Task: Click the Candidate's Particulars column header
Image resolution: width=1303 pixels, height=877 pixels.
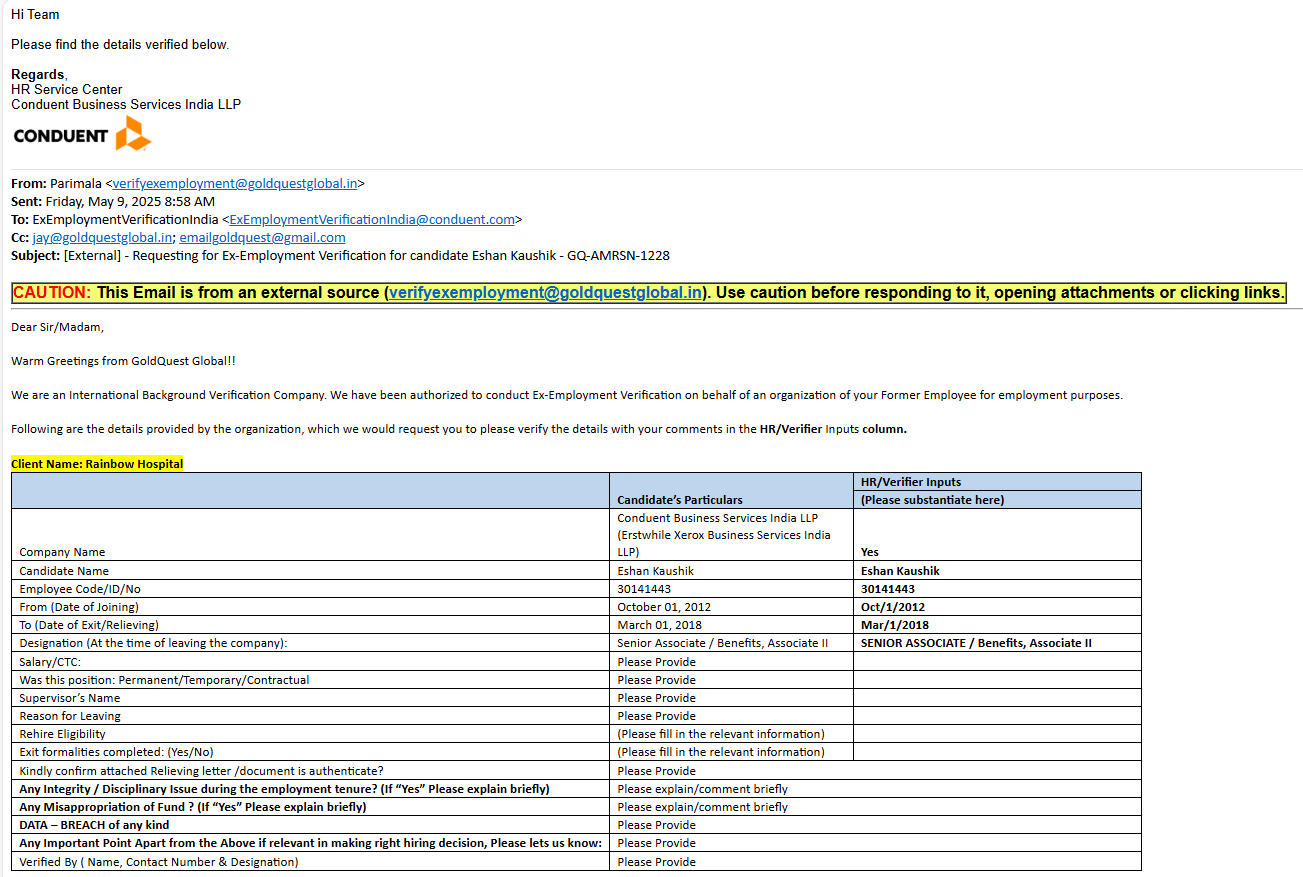Action: point(679,499)
